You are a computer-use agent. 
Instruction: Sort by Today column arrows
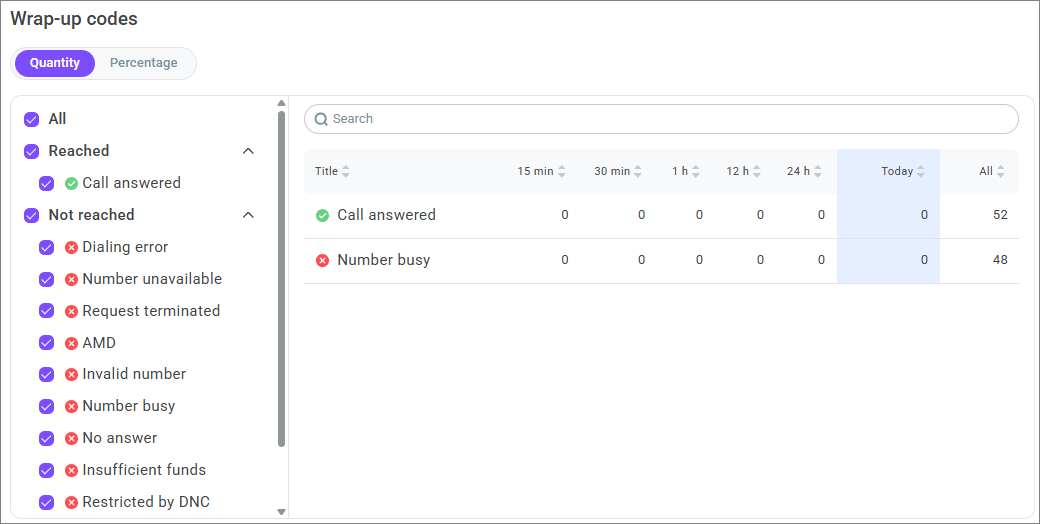tap(921, 171)
